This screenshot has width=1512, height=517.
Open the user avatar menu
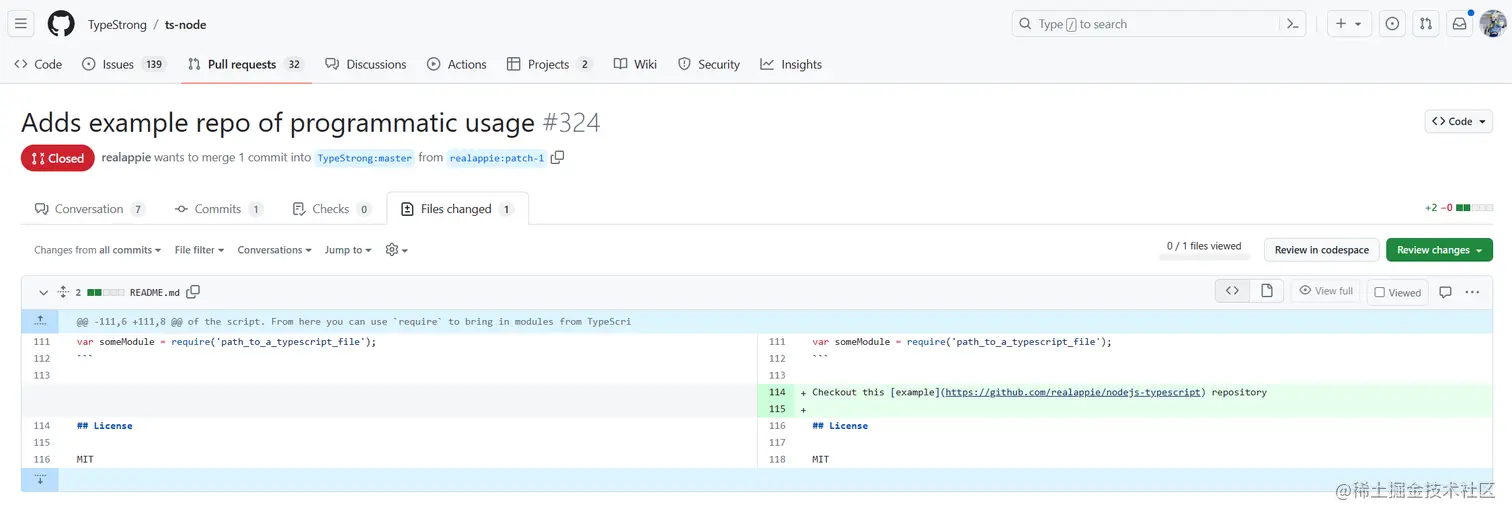[x=1492, y=24]
